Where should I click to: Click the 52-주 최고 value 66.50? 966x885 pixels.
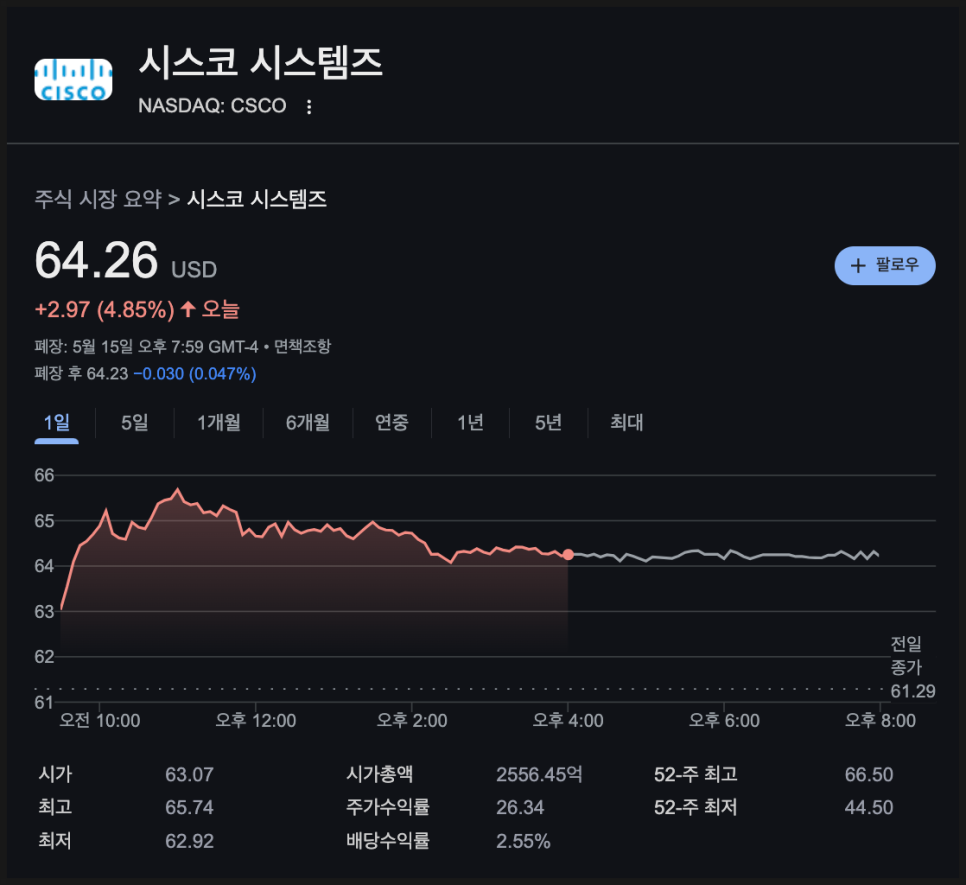869,774
